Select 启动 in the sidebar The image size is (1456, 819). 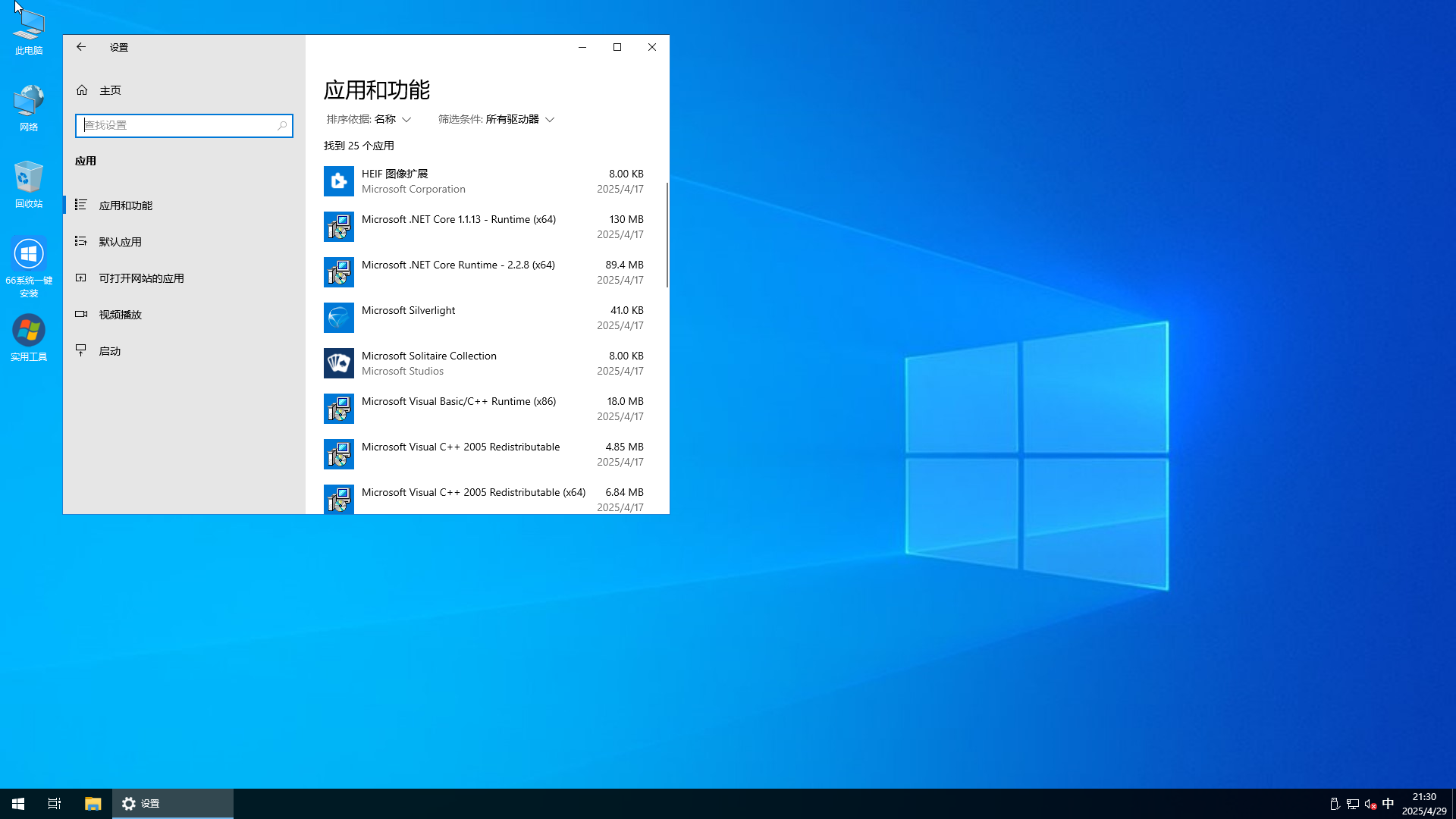pyautogui.click(x=184, y=351)
